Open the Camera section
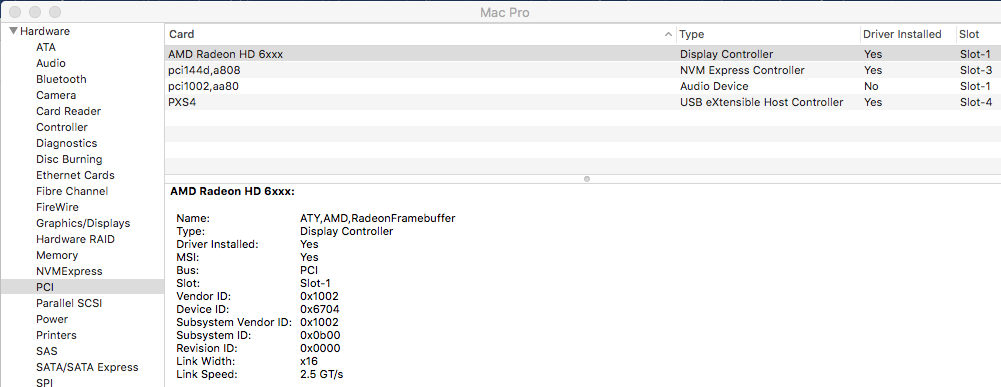1001x387 pixels. [x=56, y=95]
